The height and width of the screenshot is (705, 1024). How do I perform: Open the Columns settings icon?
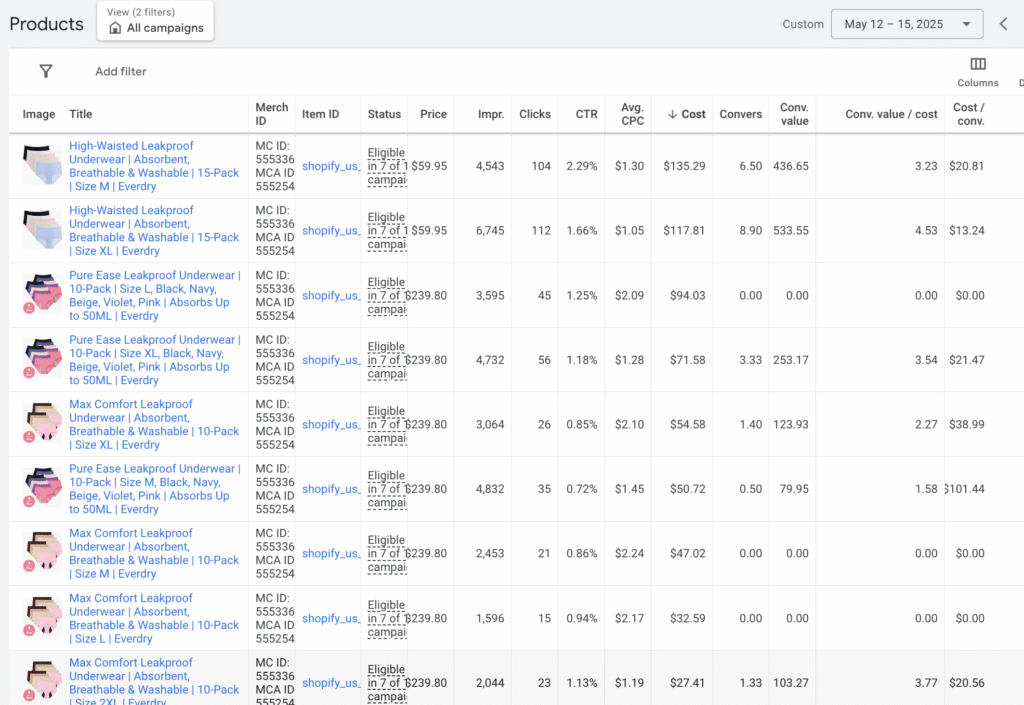click(x=978, y=64)
